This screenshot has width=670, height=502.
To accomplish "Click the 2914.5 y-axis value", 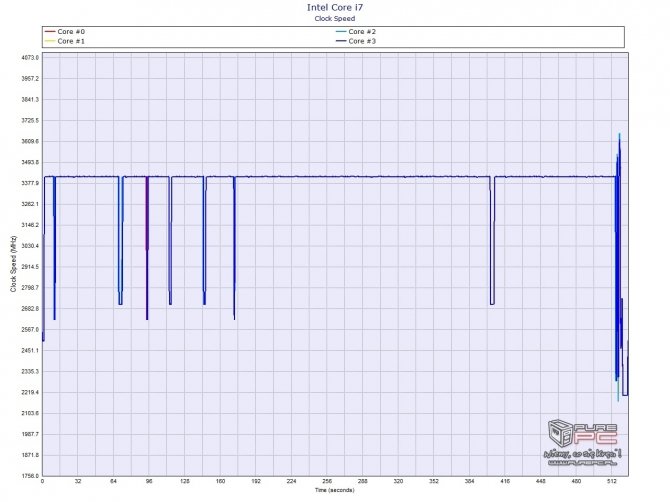I will pos(30,267).
